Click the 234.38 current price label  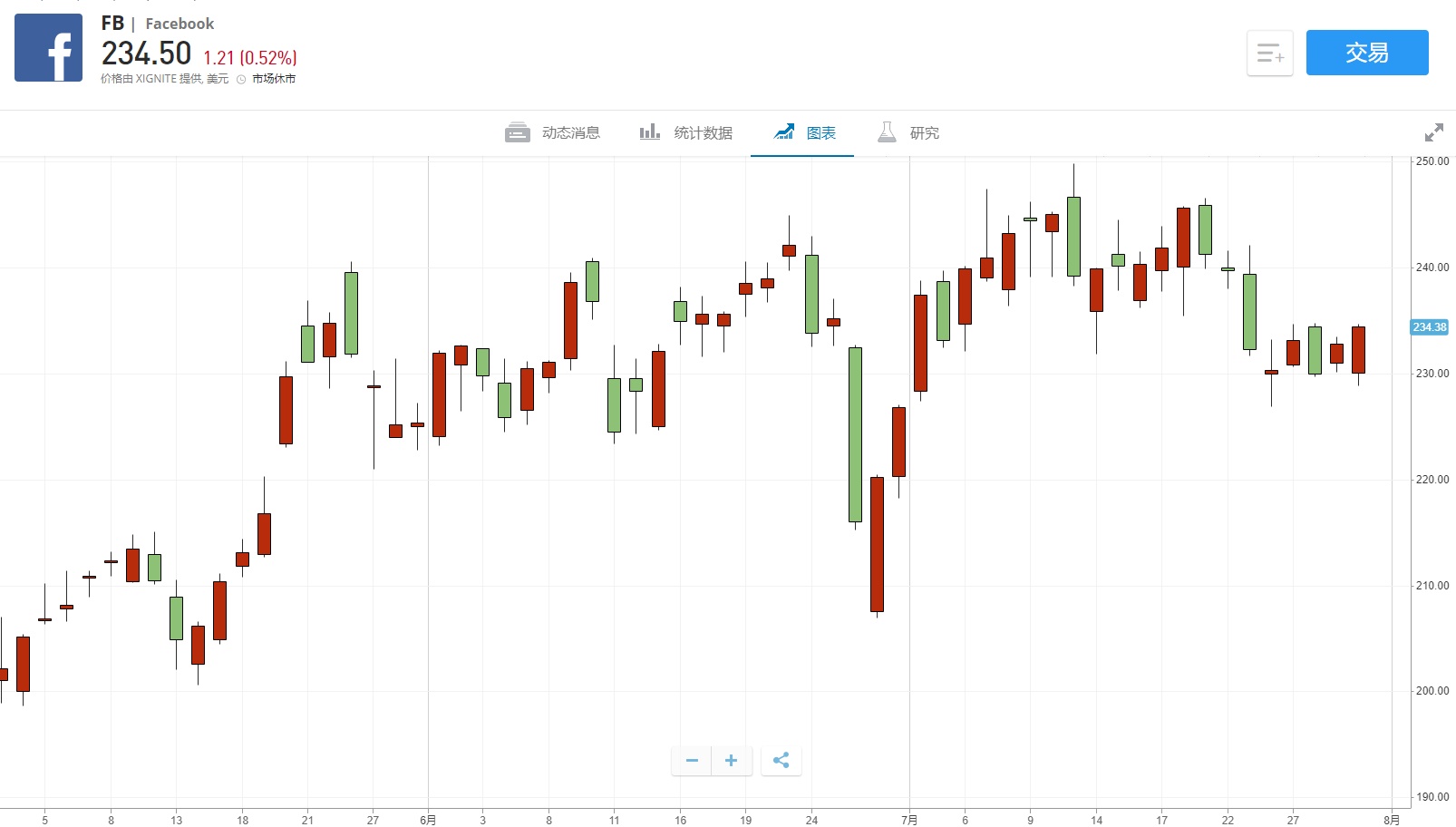[1429, 327]
